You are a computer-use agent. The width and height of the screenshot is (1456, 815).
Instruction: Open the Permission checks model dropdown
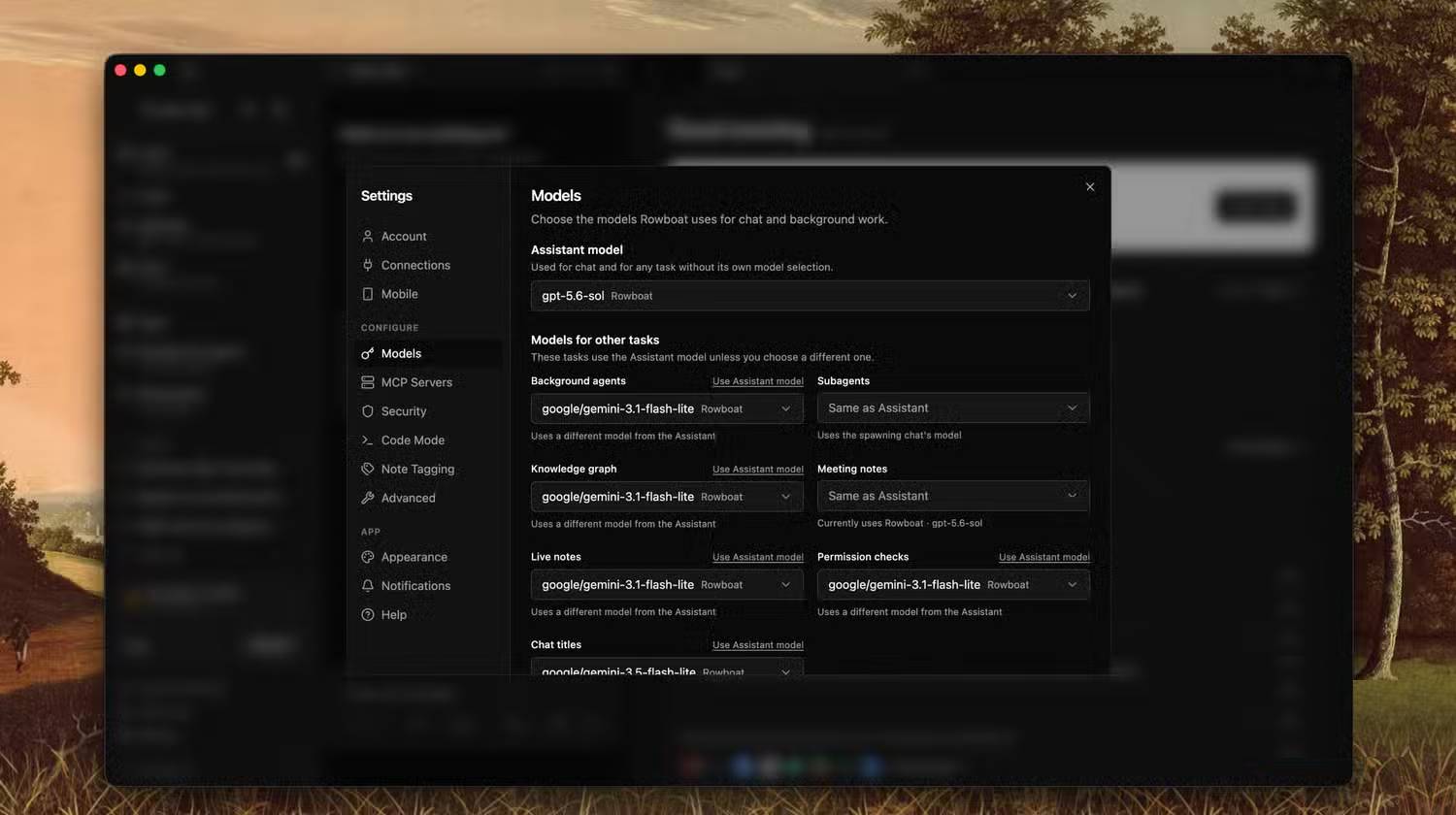point(953,585)
